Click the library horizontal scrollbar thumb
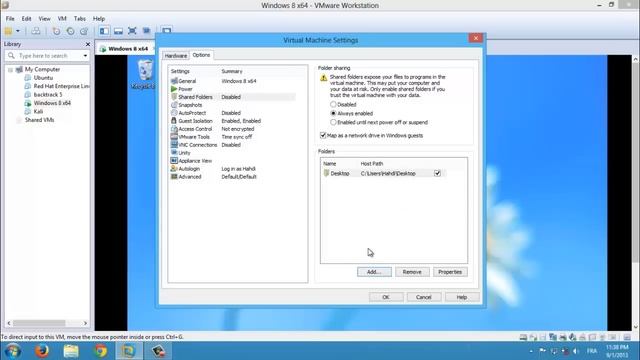Image resolution: width=640 pixels, height=360 pixels. [x=39, y=323]
